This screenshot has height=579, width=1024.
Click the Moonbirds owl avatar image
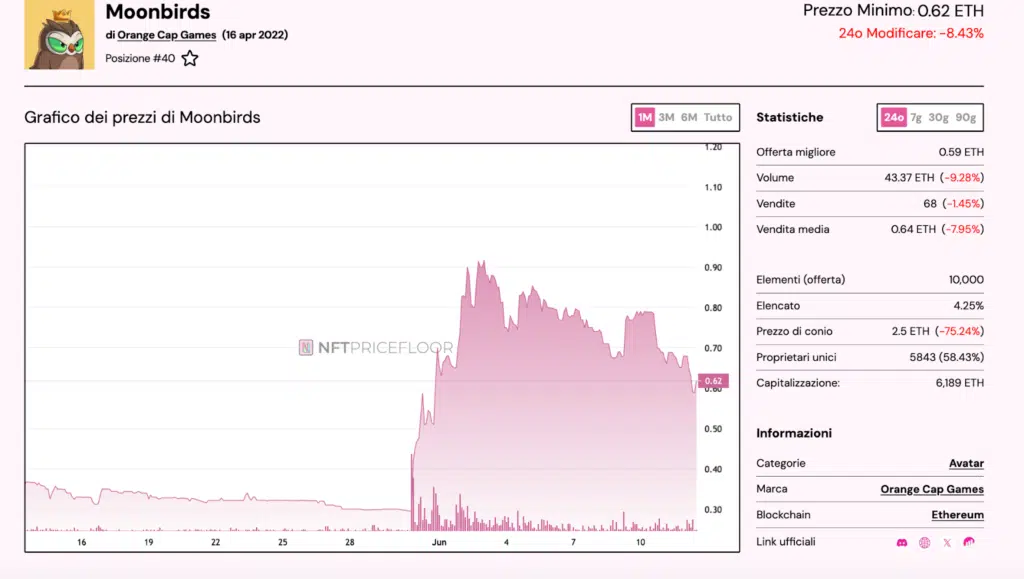point(60,36)
